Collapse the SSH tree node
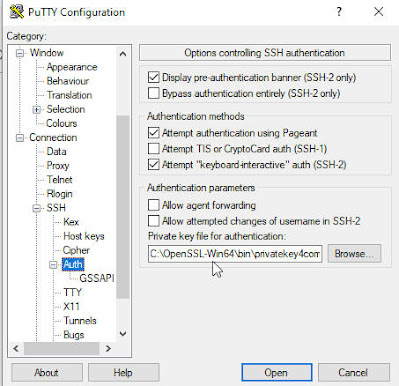The width and height of the screenshot is (399, 386). [37, 208]
